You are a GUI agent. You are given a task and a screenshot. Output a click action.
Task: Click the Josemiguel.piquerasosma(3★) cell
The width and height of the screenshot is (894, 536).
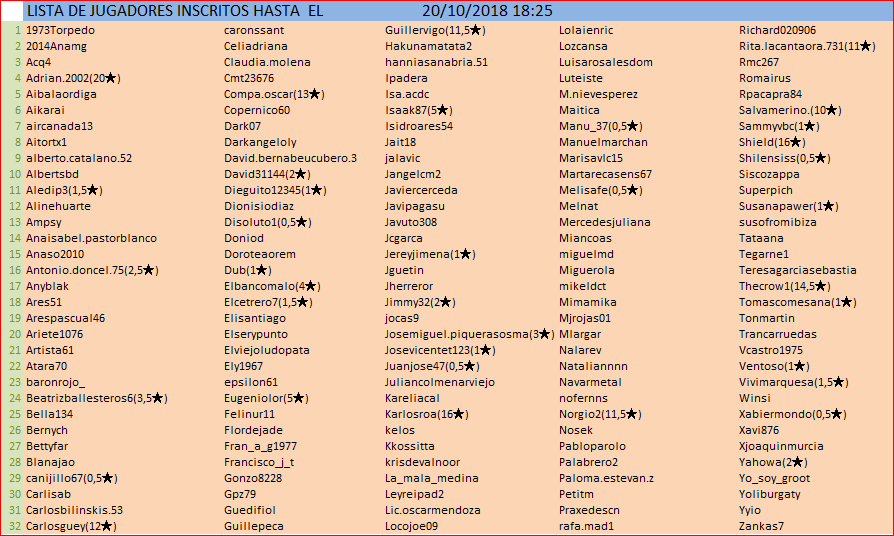tap(469, 334)
